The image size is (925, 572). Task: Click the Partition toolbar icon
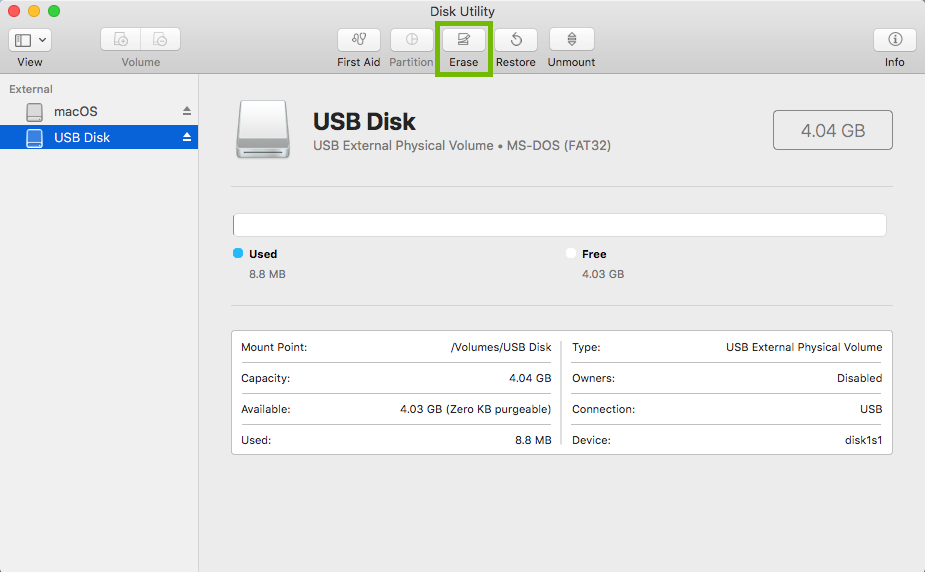[x=411, y=40]
